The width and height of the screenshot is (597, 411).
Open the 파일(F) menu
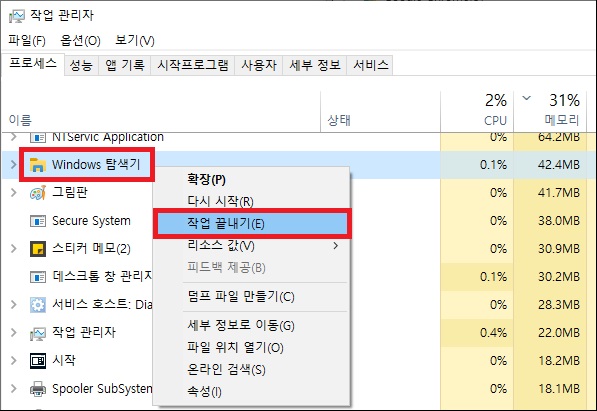(27, 40)
